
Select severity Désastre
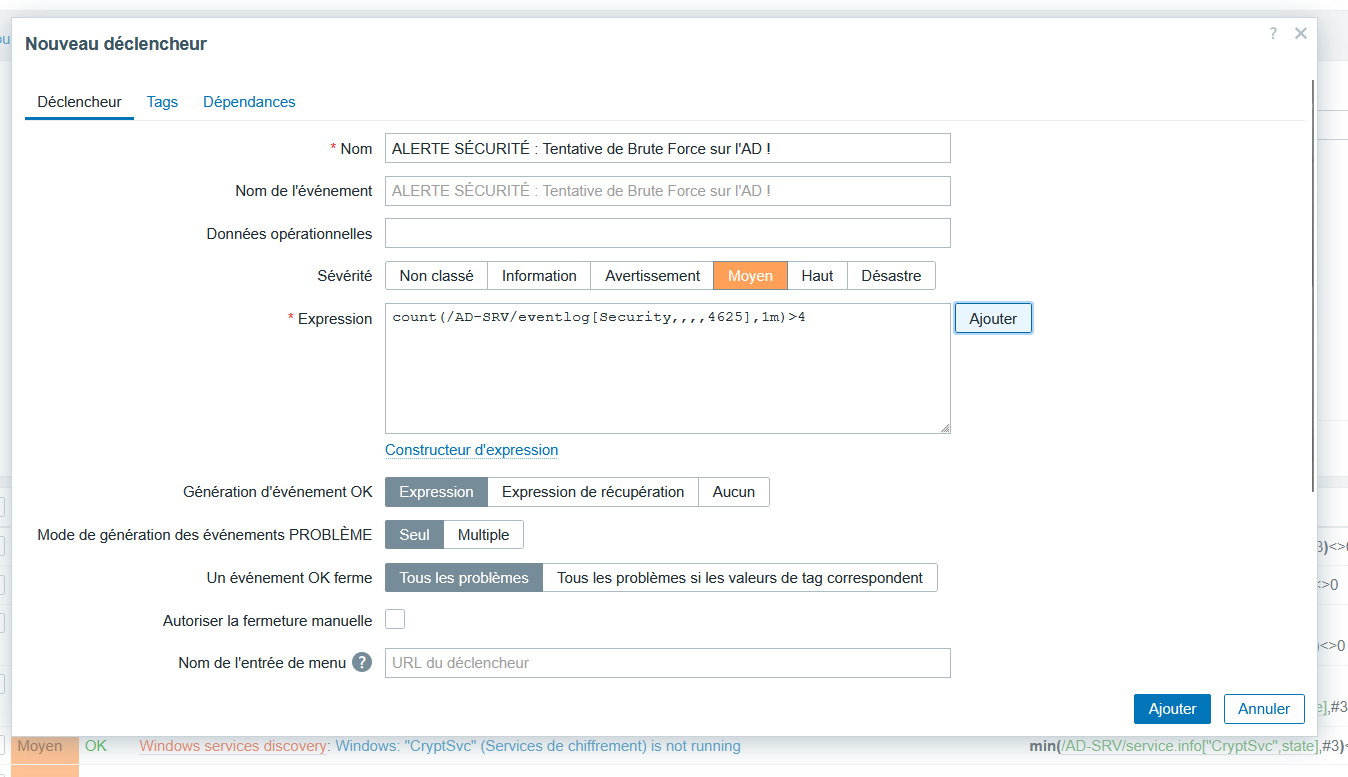pyautogui.click(x=891, y=276)
